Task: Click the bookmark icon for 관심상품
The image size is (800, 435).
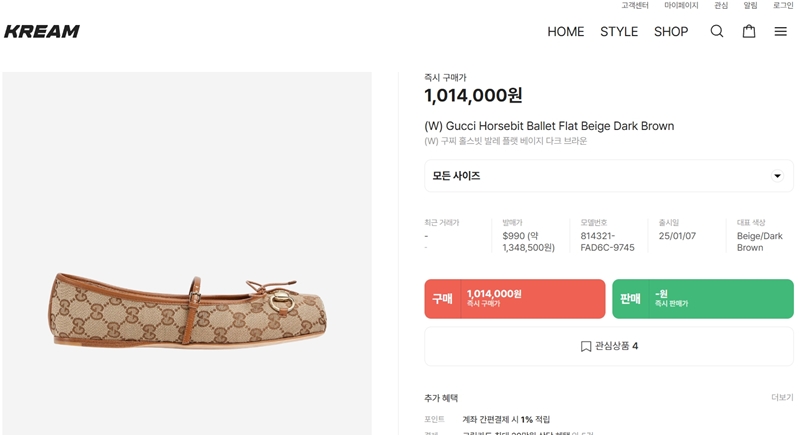Action: [x=586, y=346]
